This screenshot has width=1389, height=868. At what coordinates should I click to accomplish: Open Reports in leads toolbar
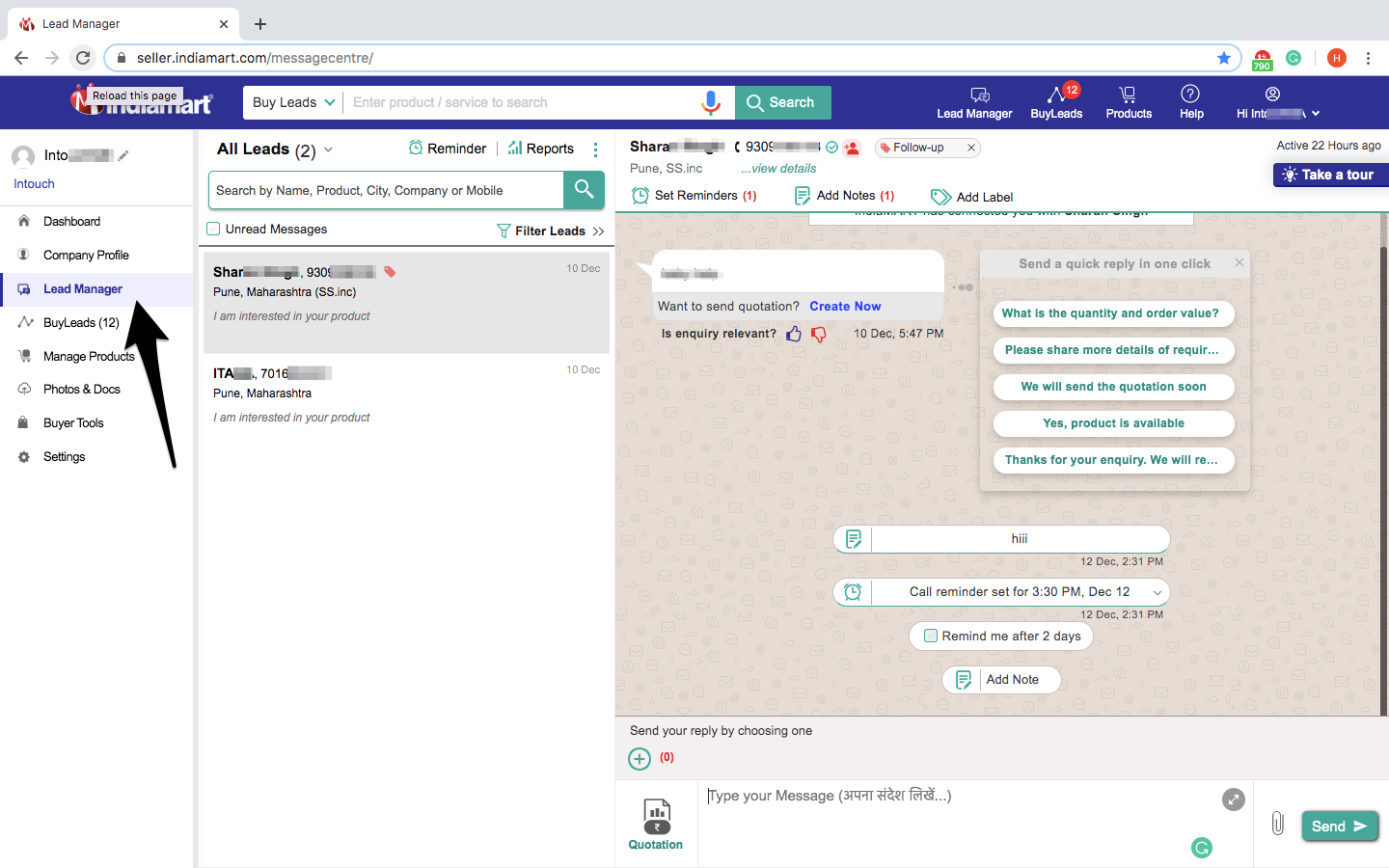541,149
